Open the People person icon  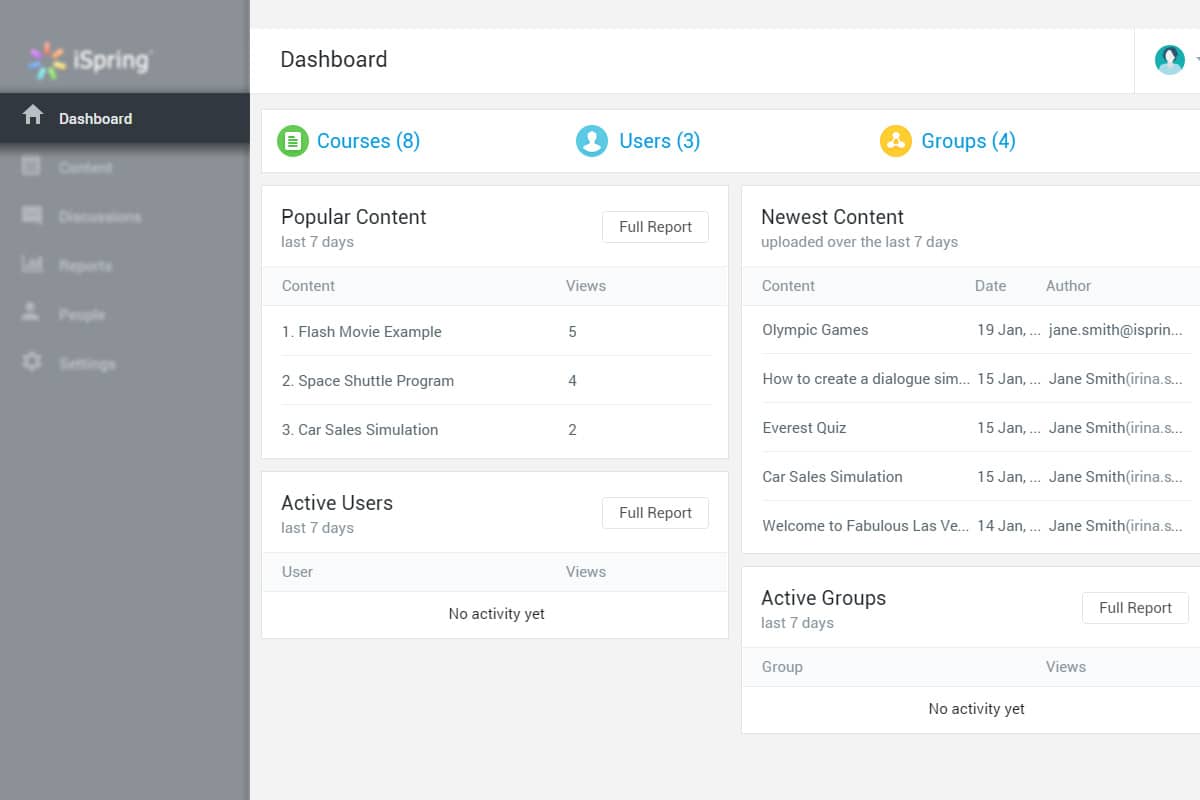[x=32, y=313]
